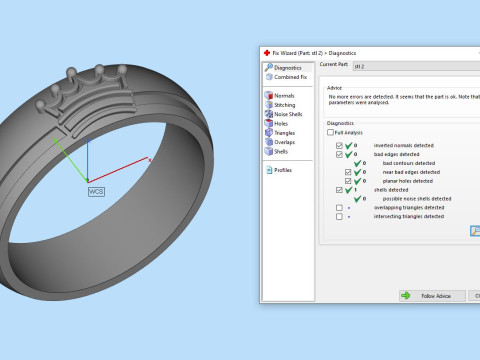Screen dimensions: 480x360
Task: Click the update diagnostics magnifier icon
Action: (475, 231)
